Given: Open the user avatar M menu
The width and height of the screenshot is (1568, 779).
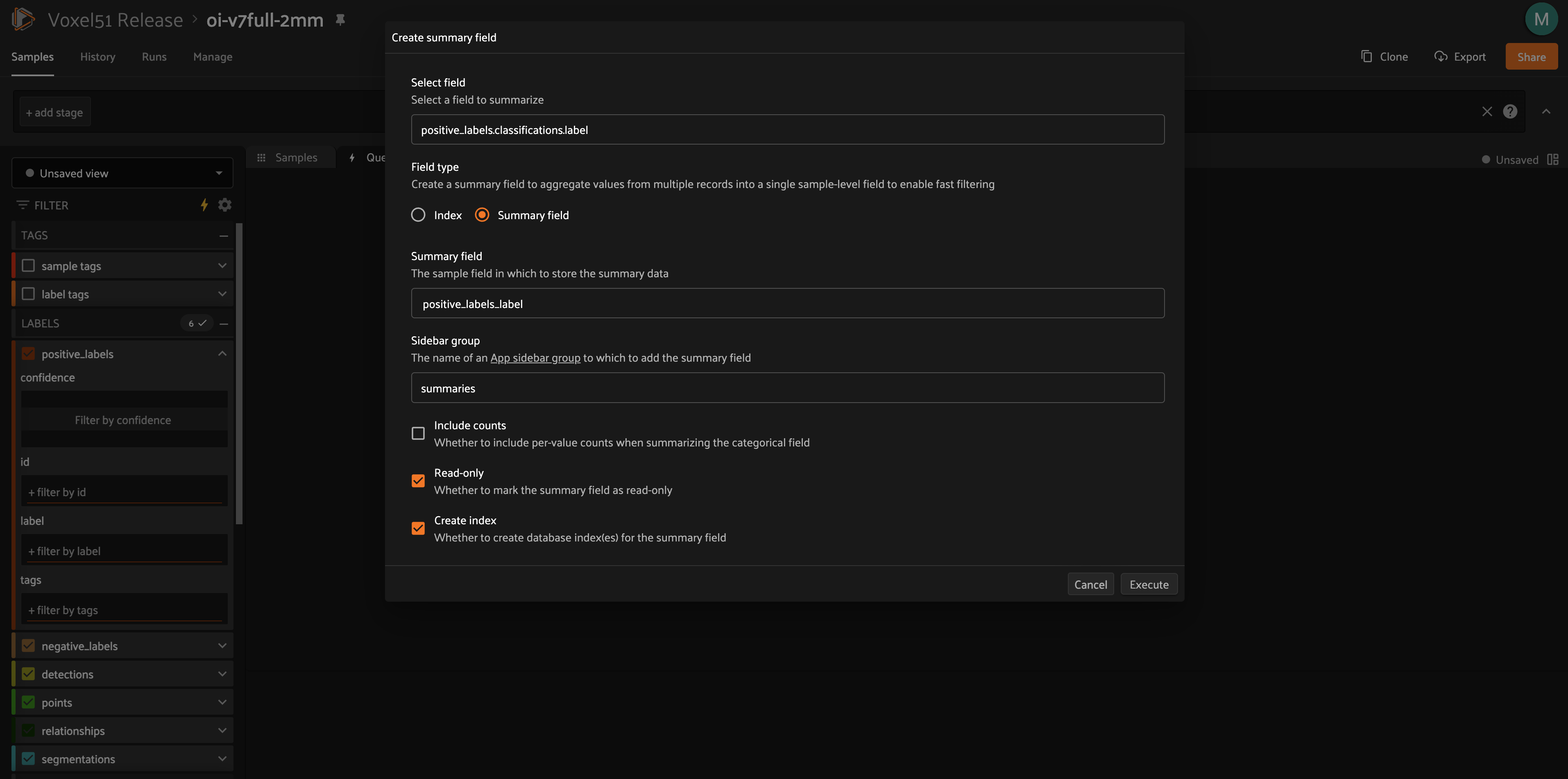Looking at the screenshot, I should [1541, 20].
